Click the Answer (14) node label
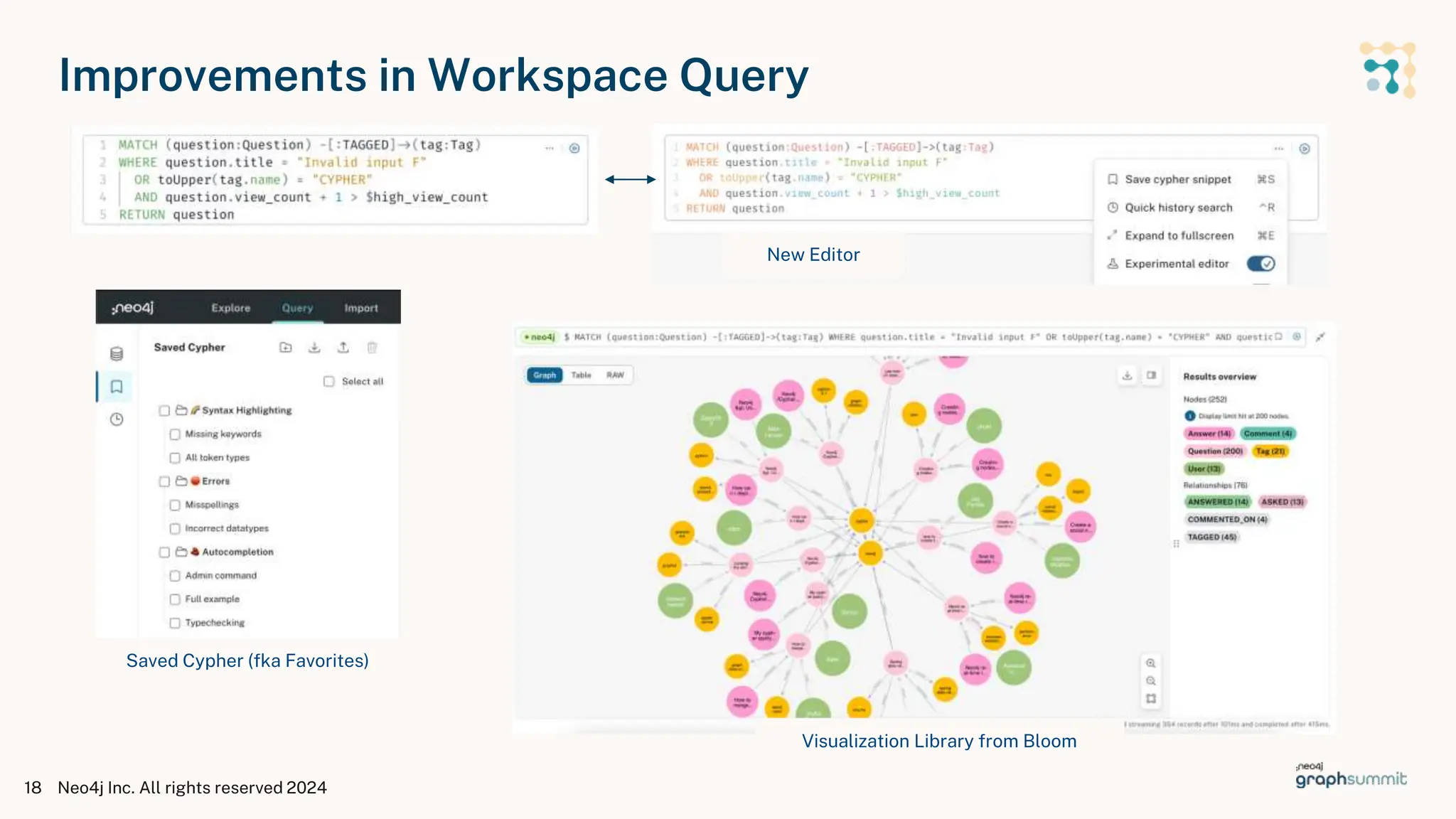 pyautogui.click(x=1209, y=434)
